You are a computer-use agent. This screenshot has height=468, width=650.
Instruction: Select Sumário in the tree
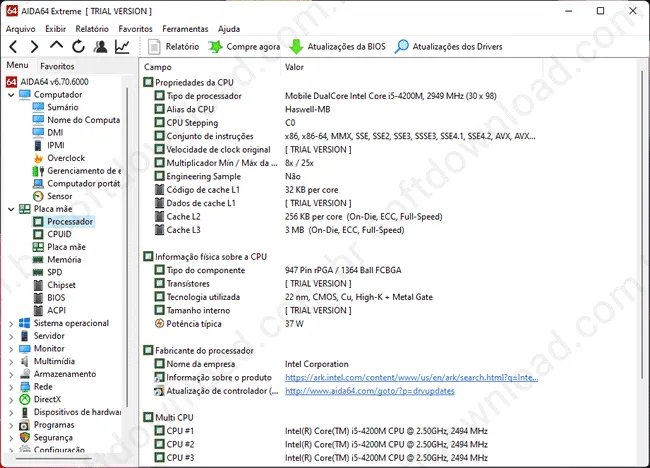point(63,107)
